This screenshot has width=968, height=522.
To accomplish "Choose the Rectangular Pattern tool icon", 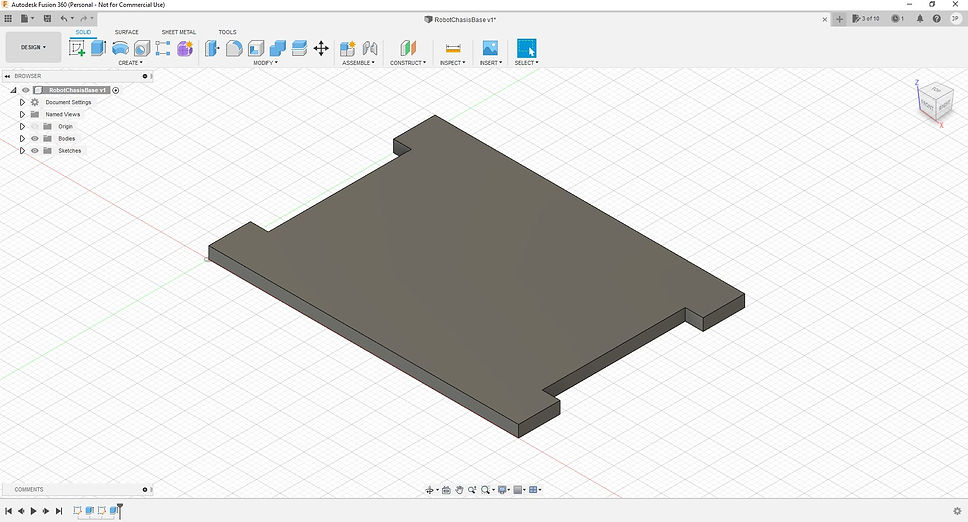I will pyautogui.click(x=163, y=48).
